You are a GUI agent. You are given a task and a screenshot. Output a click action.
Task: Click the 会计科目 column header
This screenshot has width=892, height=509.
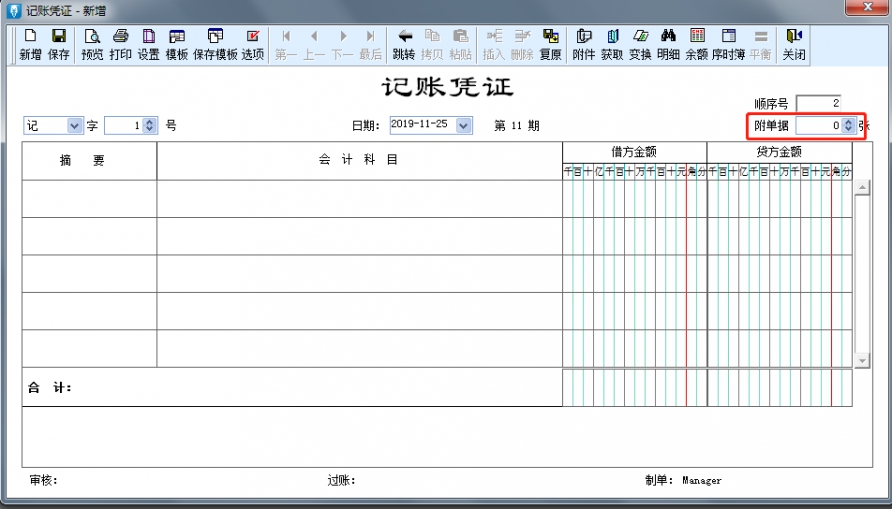(x=360, y=161)
